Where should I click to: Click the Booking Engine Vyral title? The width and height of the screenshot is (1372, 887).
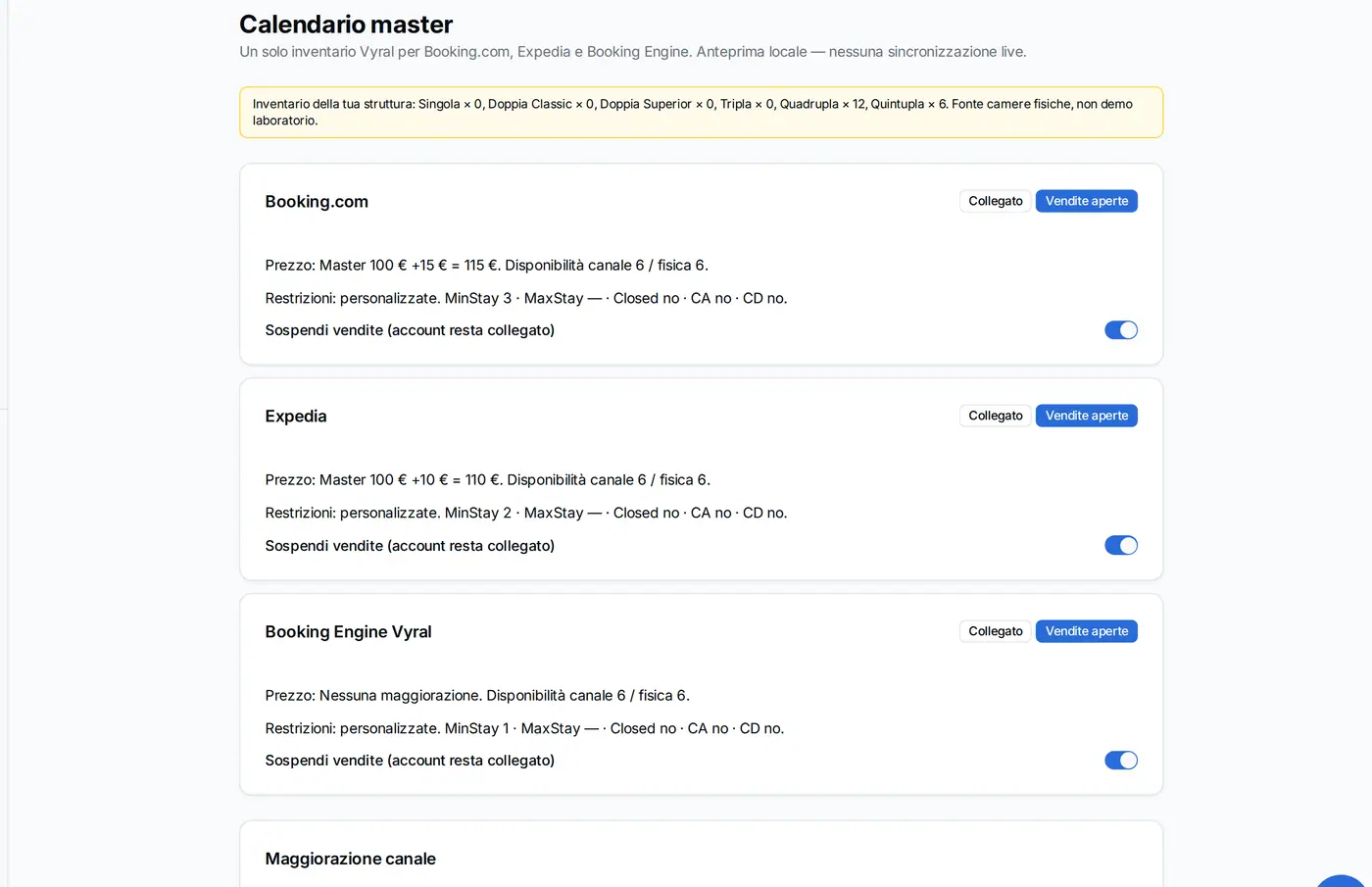348,632
